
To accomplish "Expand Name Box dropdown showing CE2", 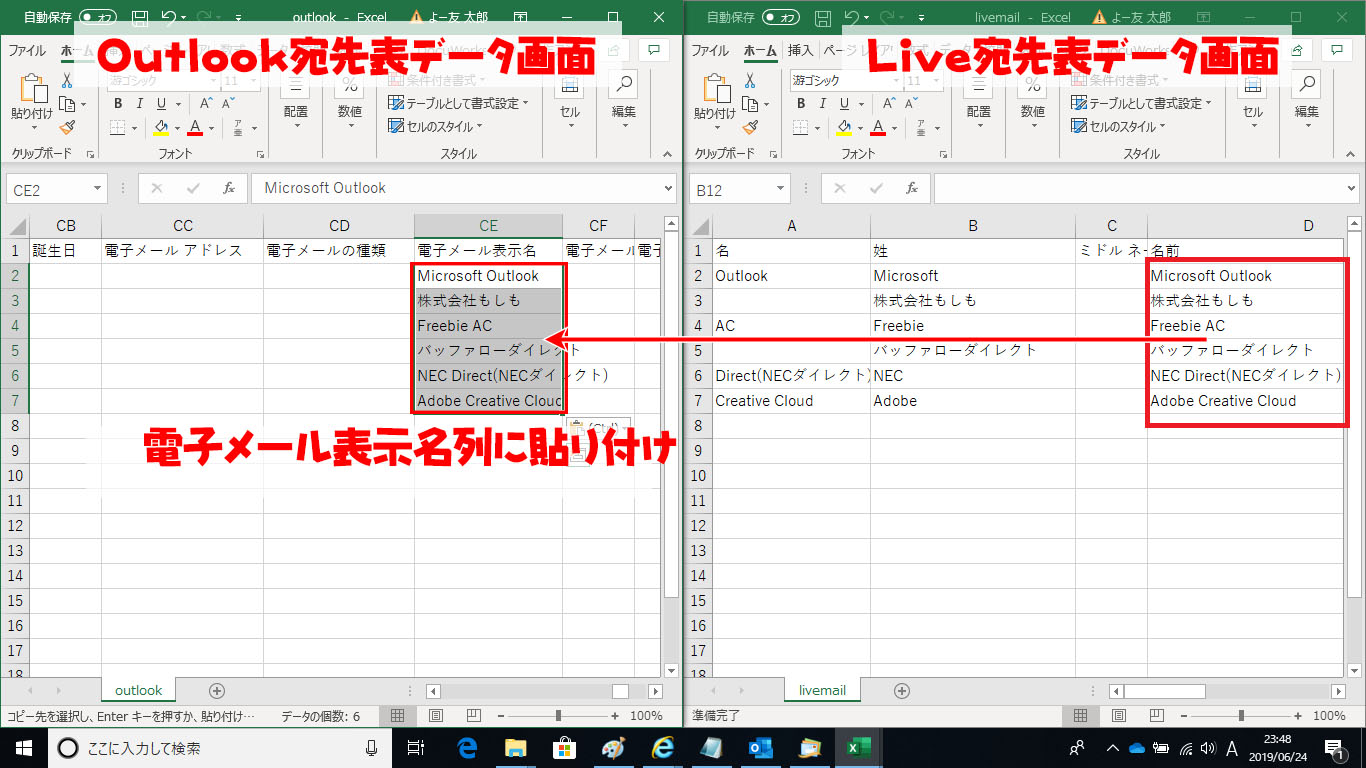I will coord(97,188).
